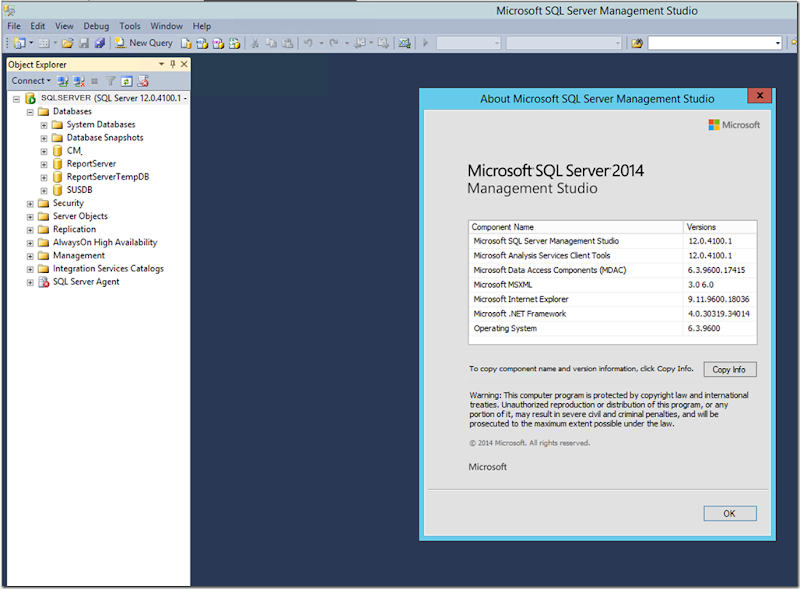Click the Activity Monitor toolbar icon
800x589 pixels.
[405, 43]
